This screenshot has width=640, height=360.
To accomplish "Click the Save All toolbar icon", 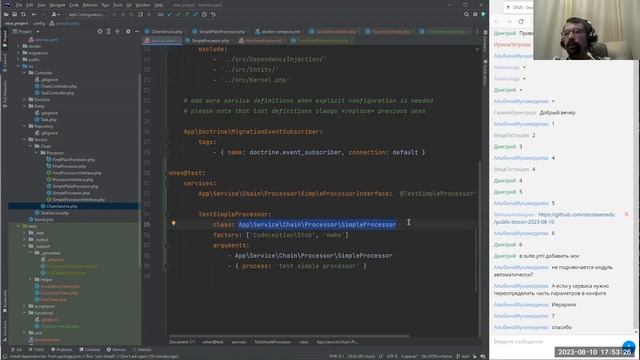I will click(14, 14).
